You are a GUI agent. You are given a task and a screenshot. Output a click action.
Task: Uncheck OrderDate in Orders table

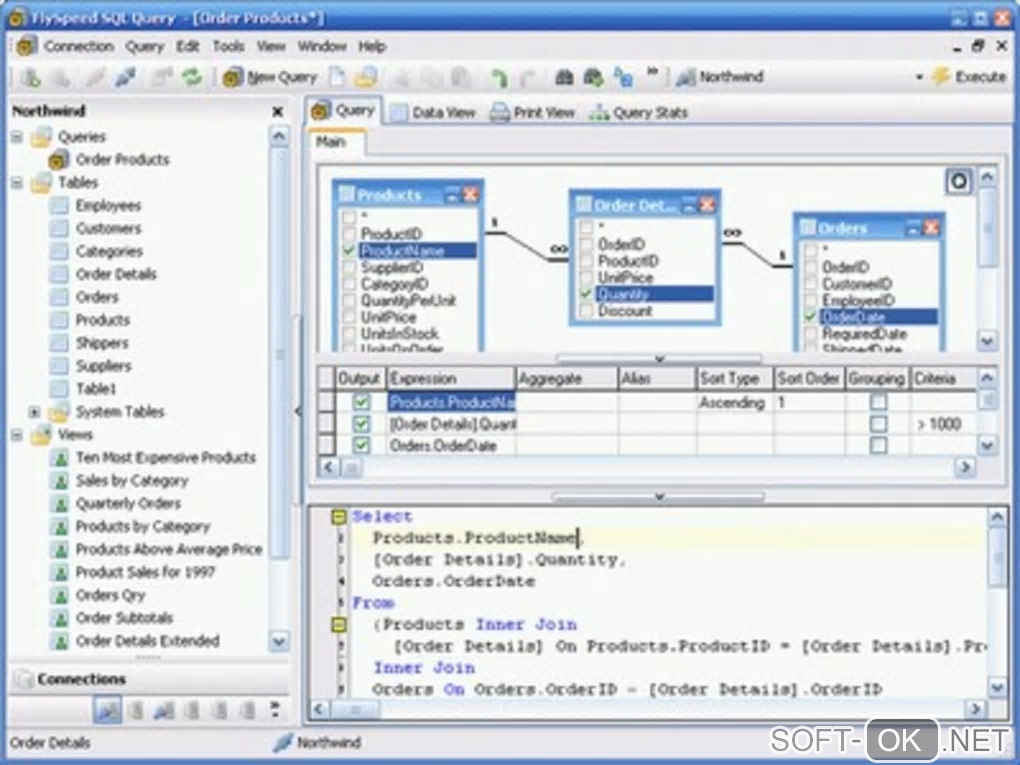click(811, 317)
